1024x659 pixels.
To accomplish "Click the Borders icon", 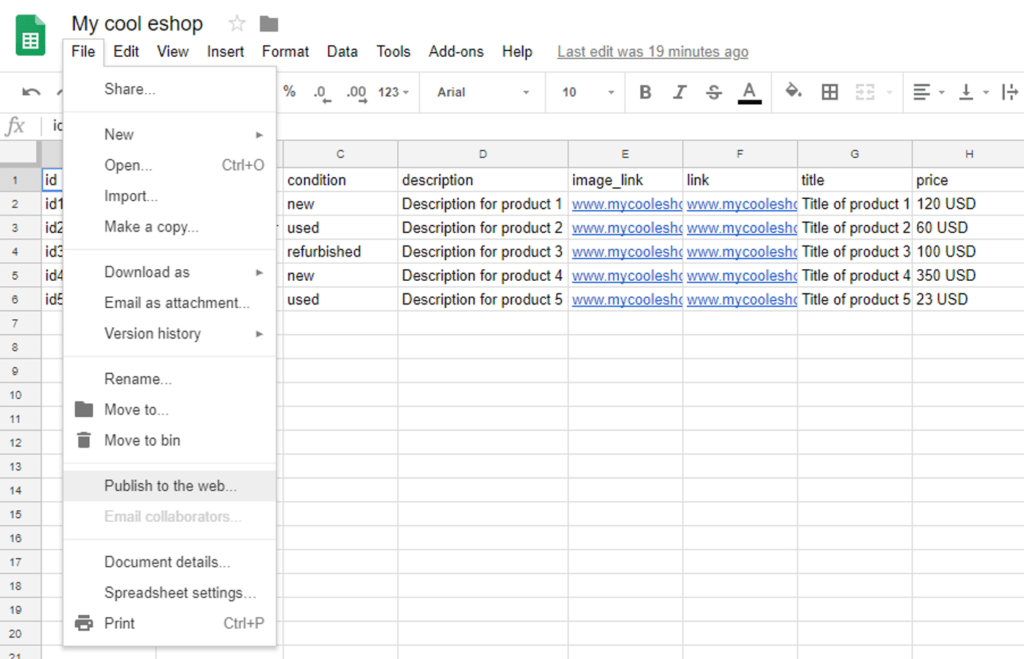I will (829, 92).
